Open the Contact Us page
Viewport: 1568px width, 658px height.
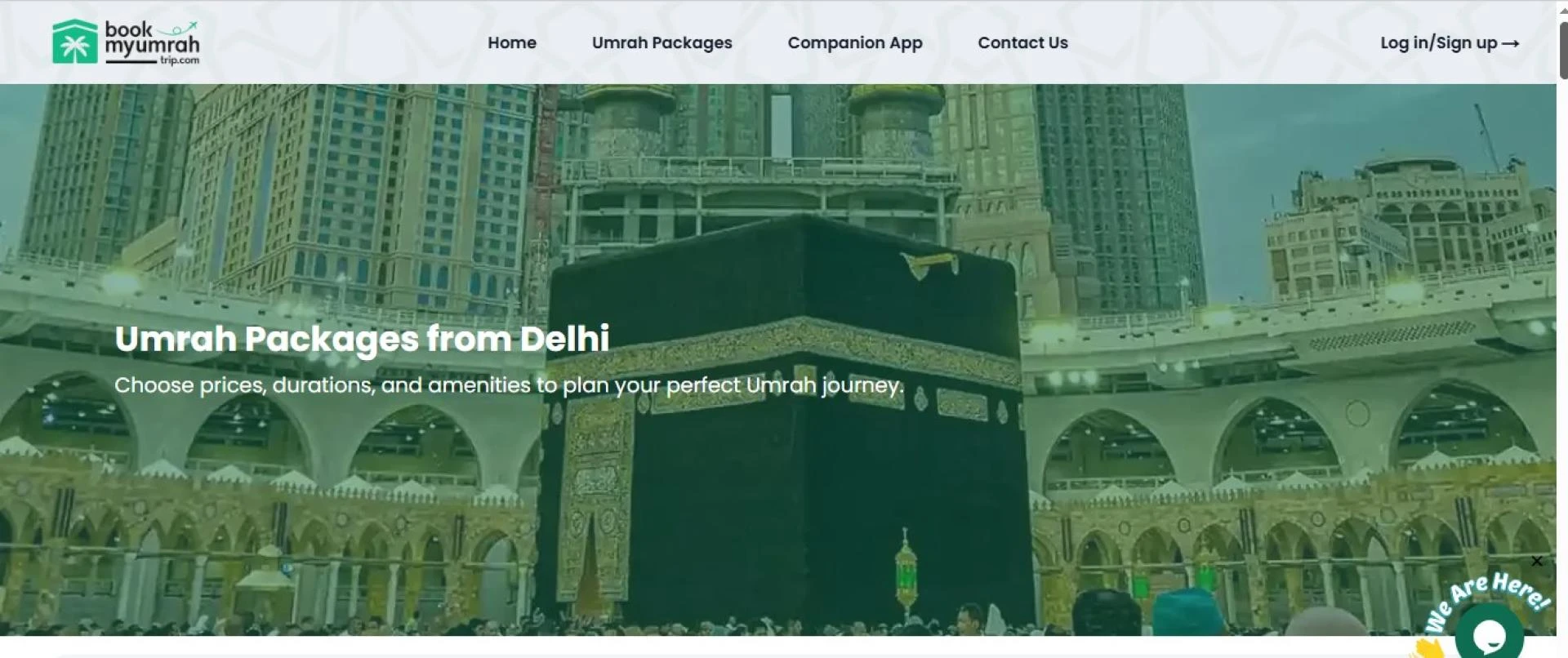point(1022,42)
